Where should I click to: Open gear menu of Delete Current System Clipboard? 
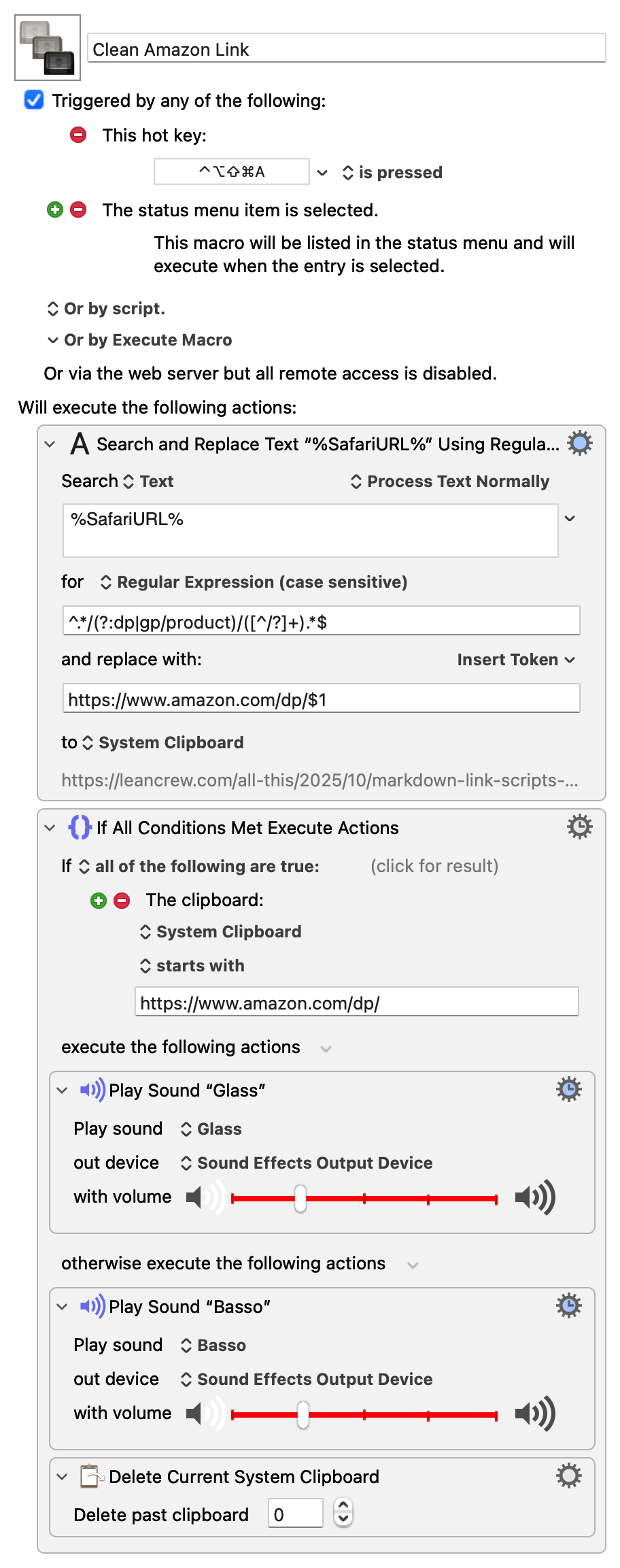click(x=569, y=1476)
